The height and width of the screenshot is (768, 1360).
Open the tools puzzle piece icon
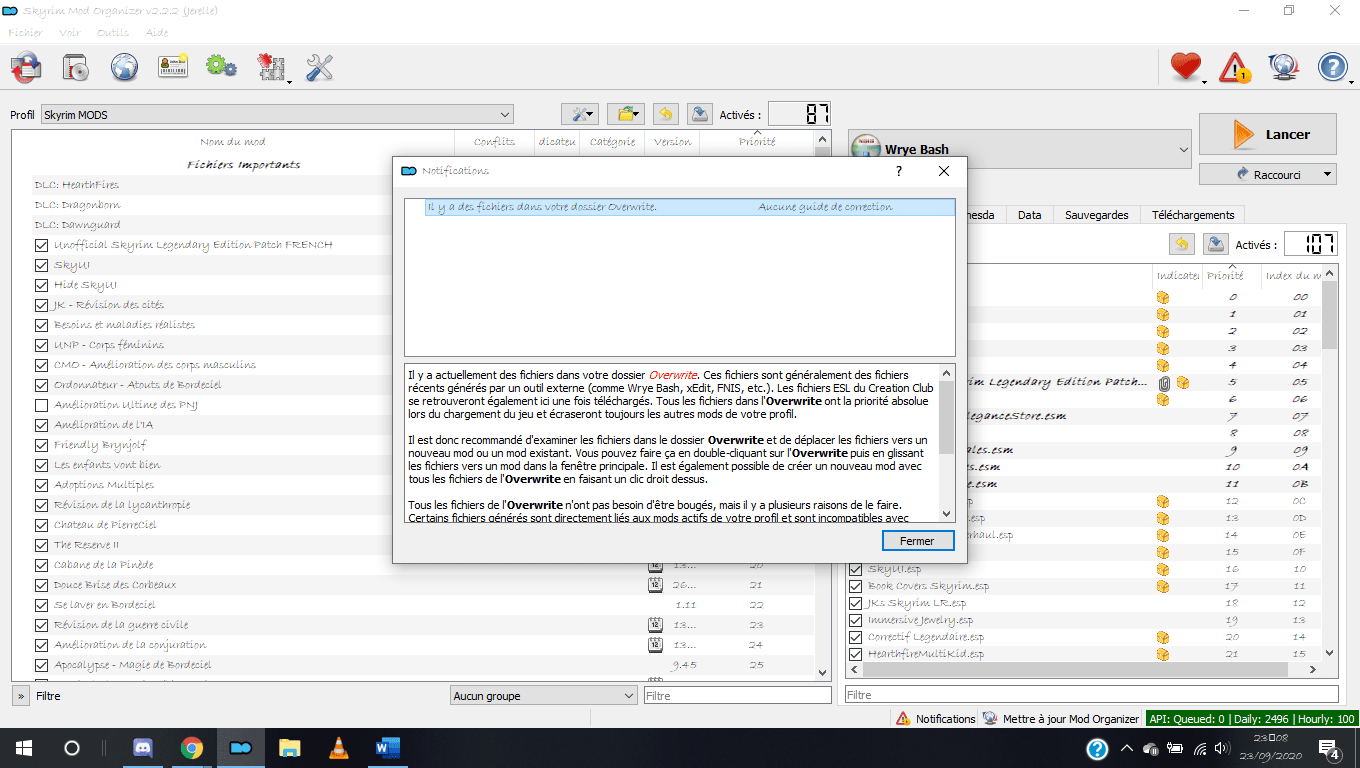(x=271, y=67)
